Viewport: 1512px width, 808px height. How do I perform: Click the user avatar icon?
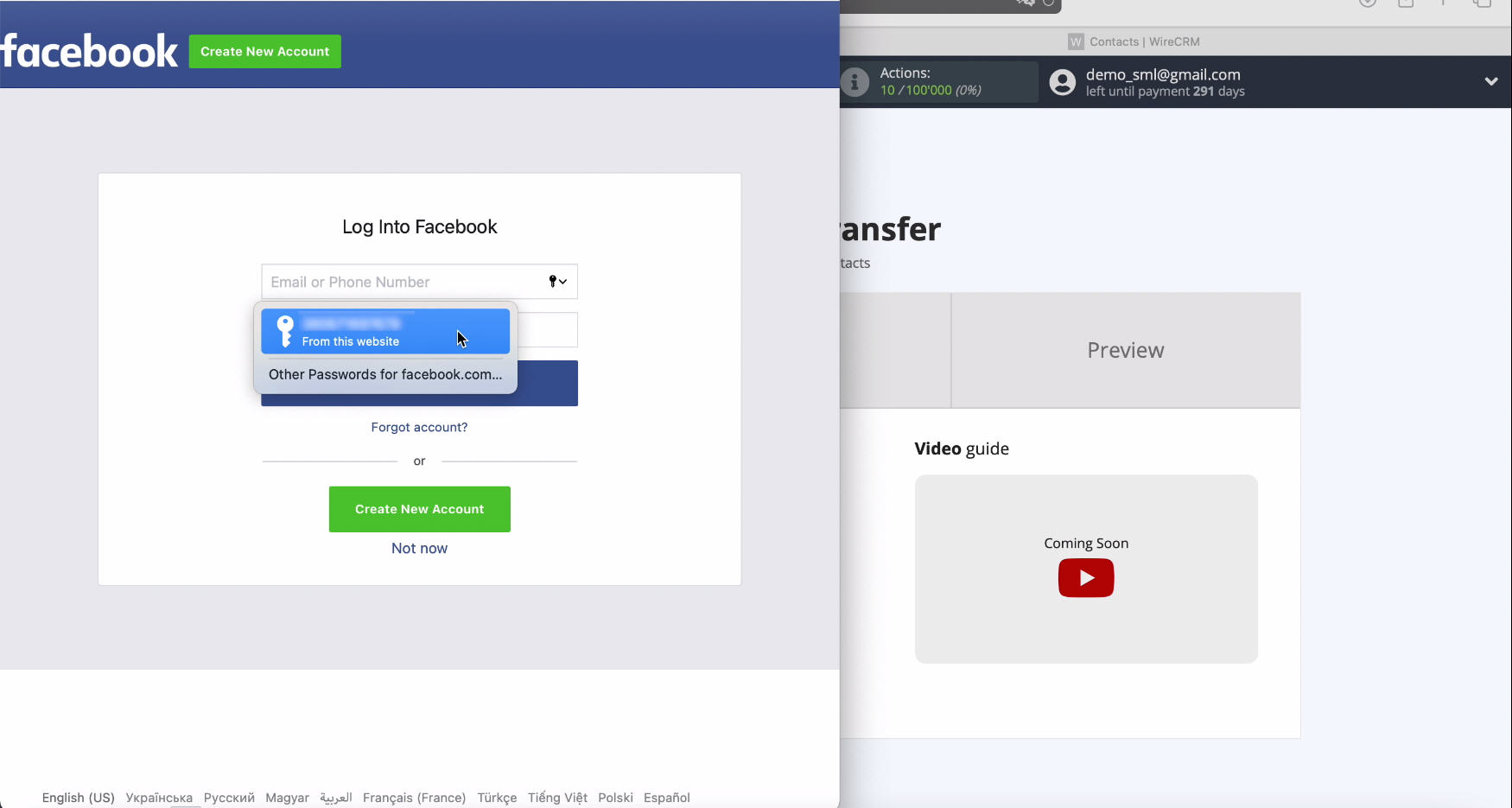point(1063,82)
